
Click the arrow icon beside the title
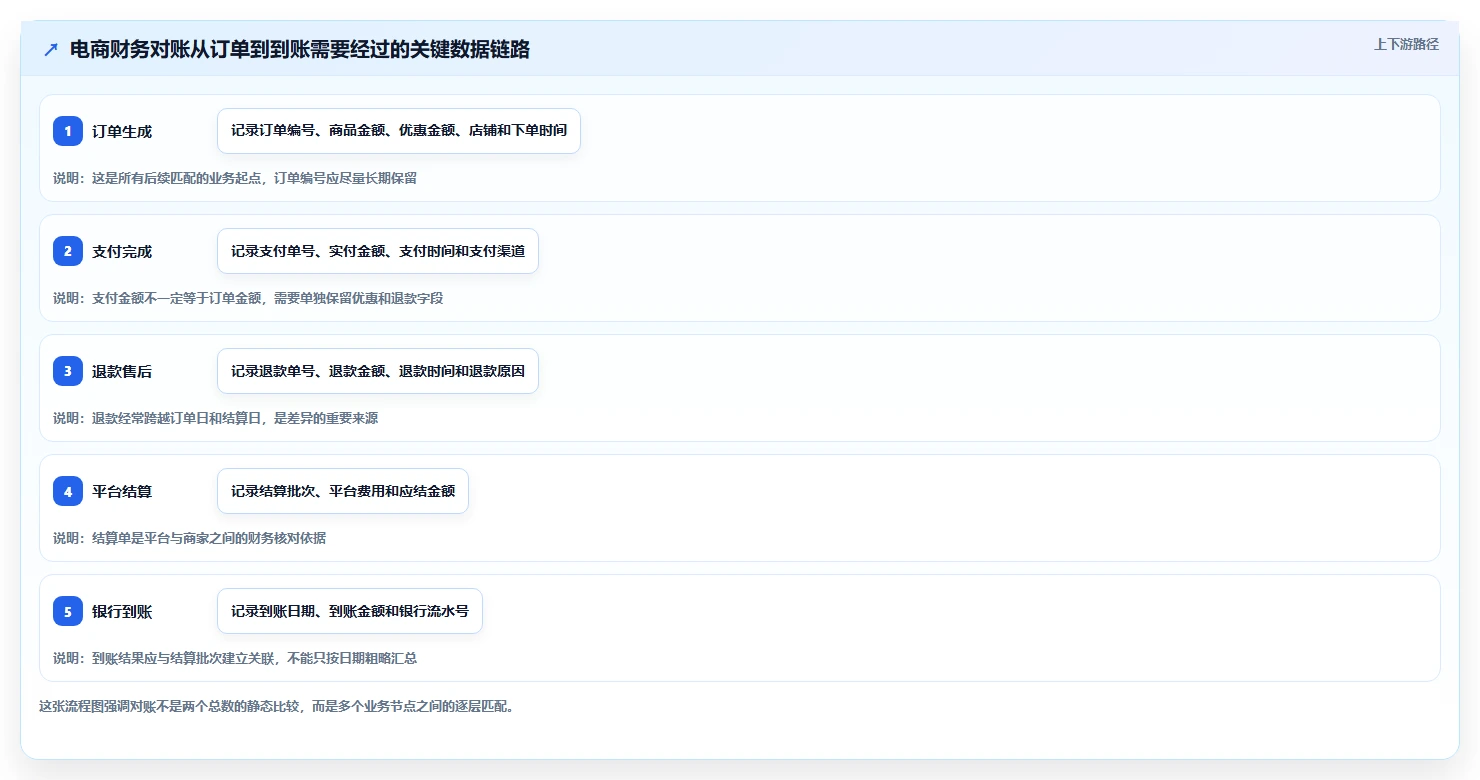(x=51, y=49)
